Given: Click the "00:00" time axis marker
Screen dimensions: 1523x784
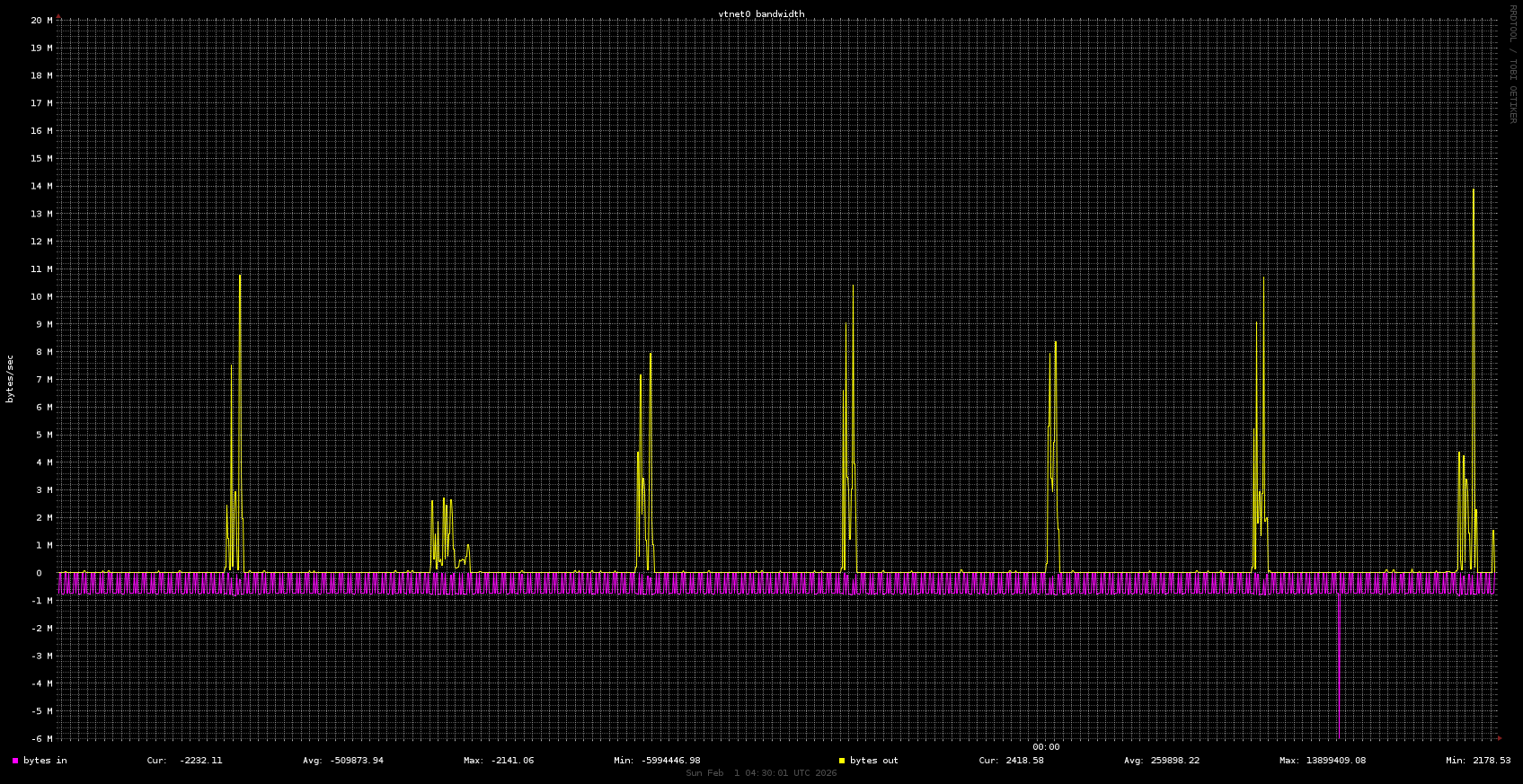Looking at the screenshot, I should pyautogui.click(x=1046, y=747).
